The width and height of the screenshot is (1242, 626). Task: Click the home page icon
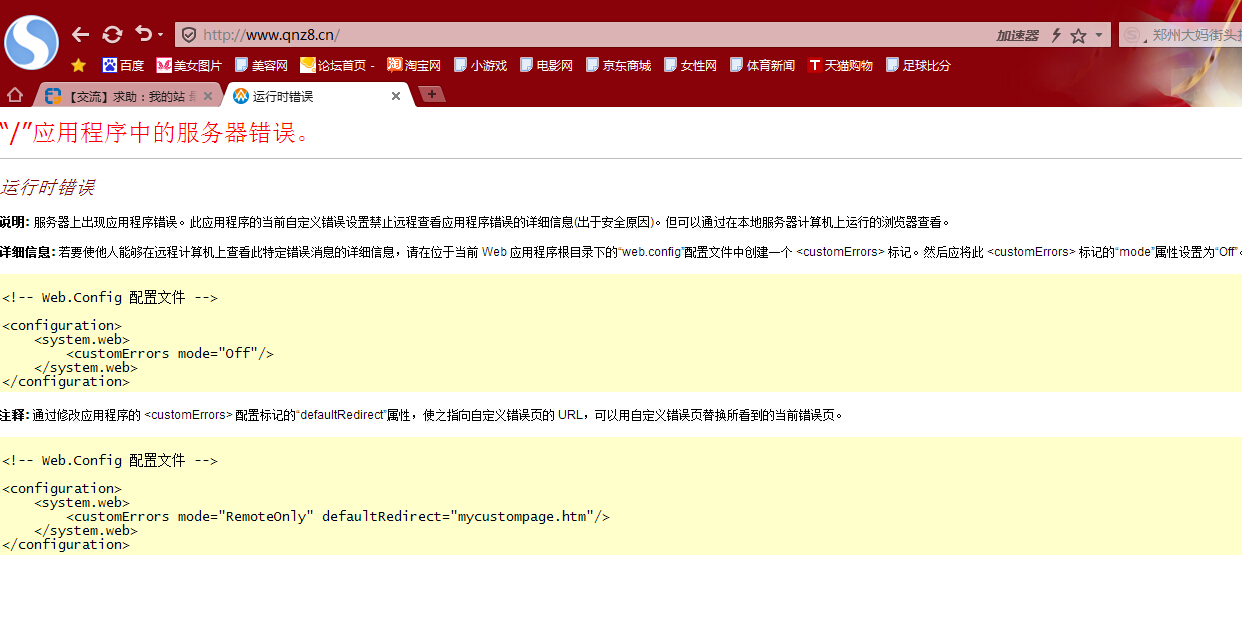tap(15, 95)
